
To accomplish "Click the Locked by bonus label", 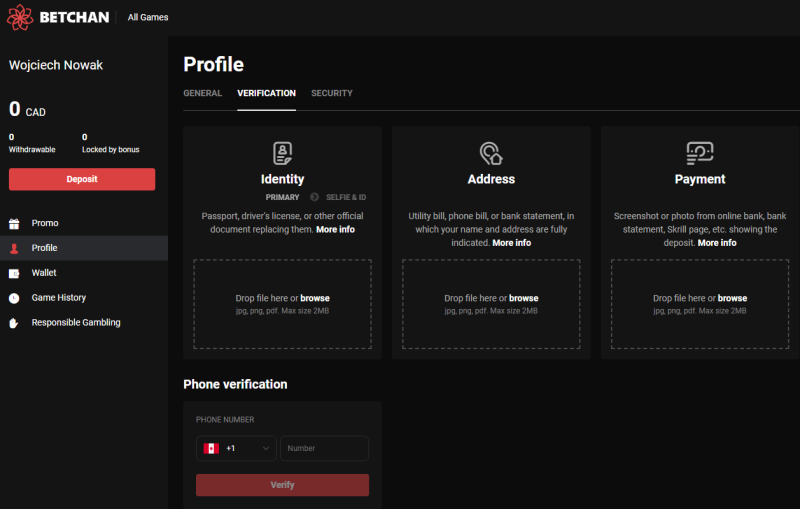I will pyautogui.click(x=111, y=149).
